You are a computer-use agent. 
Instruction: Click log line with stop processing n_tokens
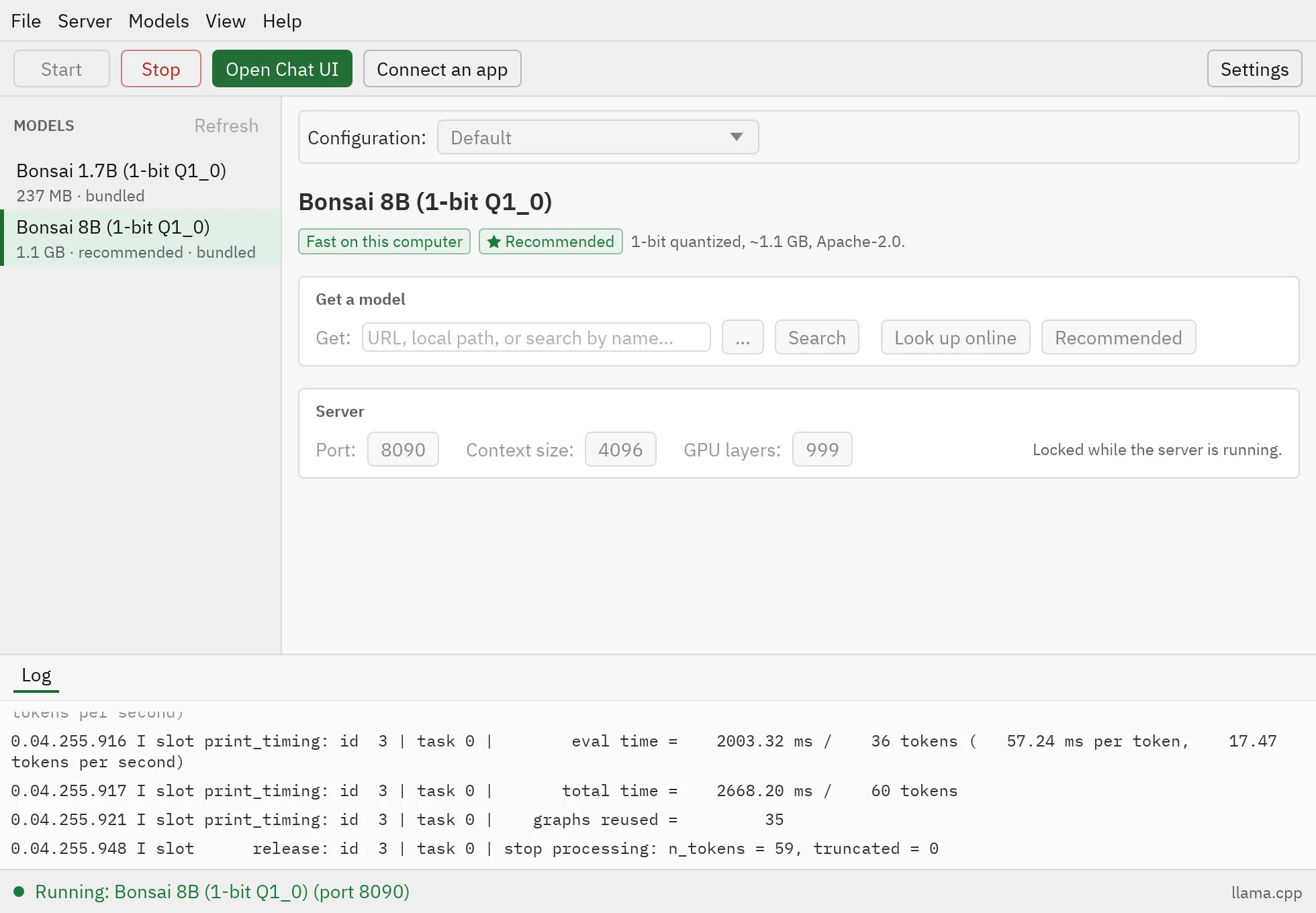475,849
